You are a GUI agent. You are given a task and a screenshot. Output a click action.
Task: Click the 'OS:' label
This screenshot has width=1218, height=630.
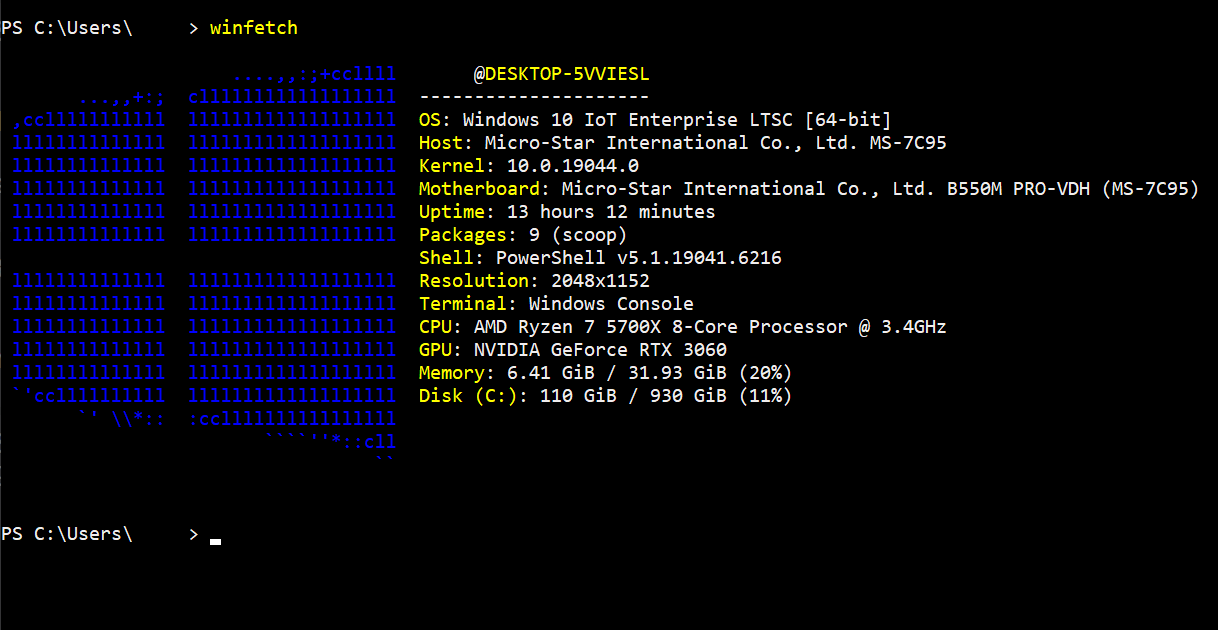435,120
